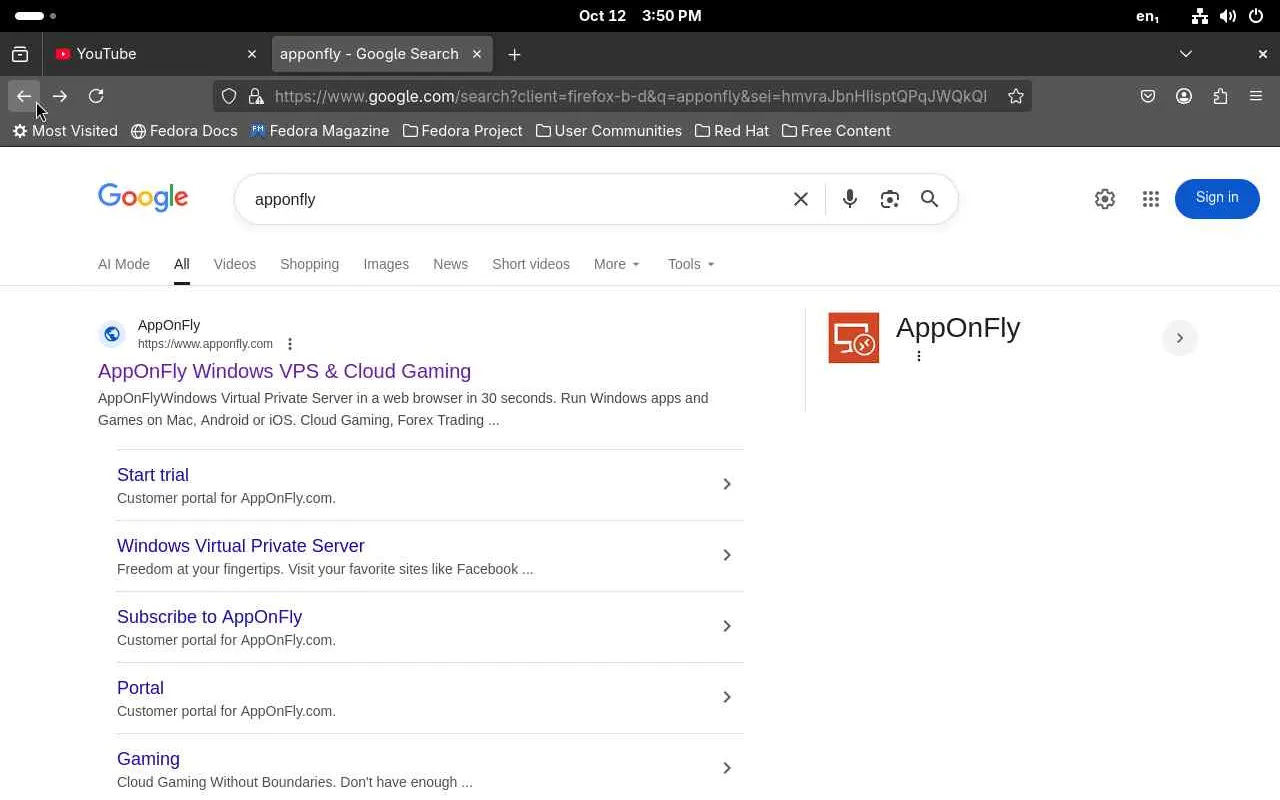Open the Fedora Magazine bookmark
Viewport: 1280px width, 800px height.
320,131
